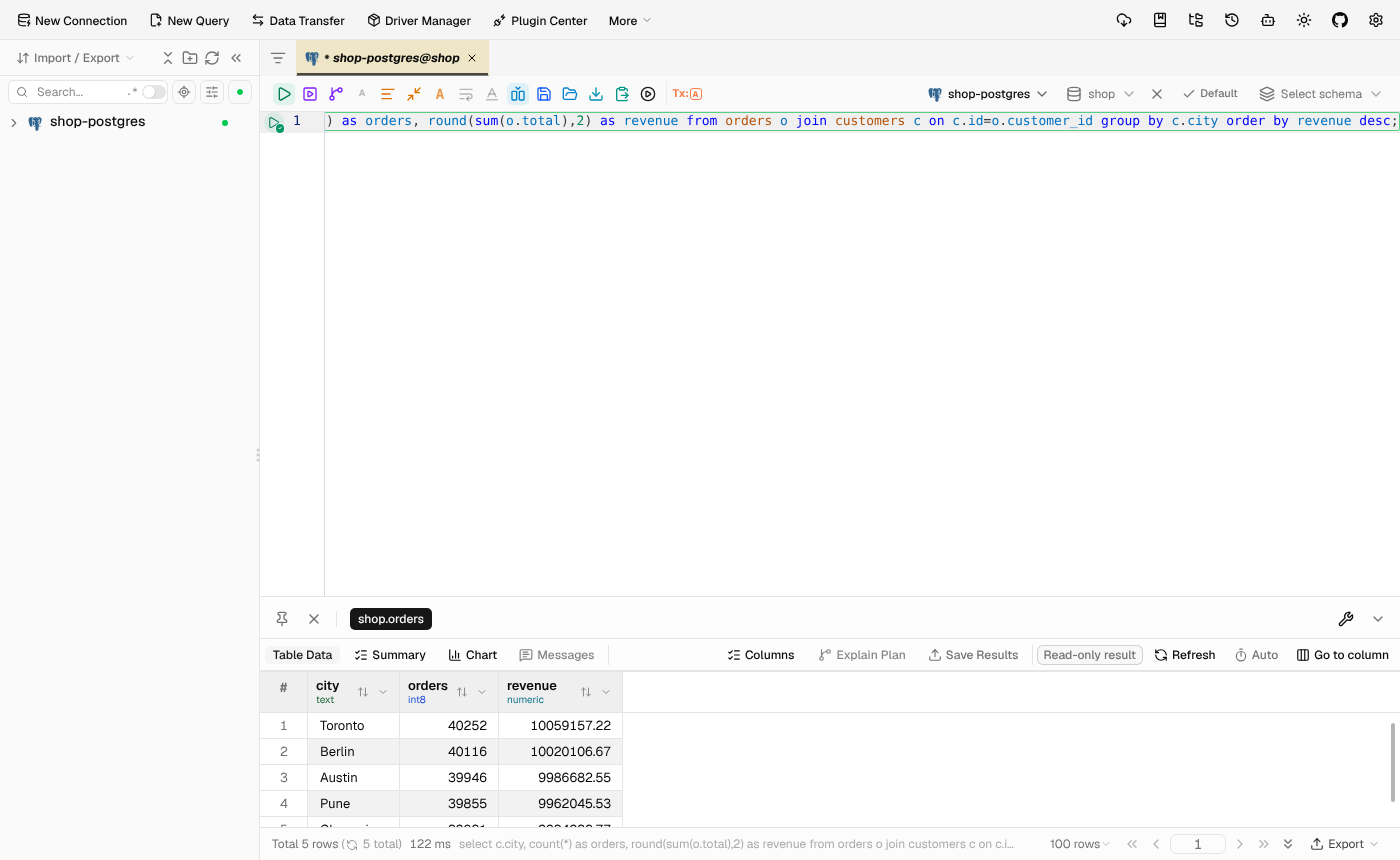This screenshot has width=1400, height=860.
Task: Switch to the Summary tab
Action: (x=390, y=655)
